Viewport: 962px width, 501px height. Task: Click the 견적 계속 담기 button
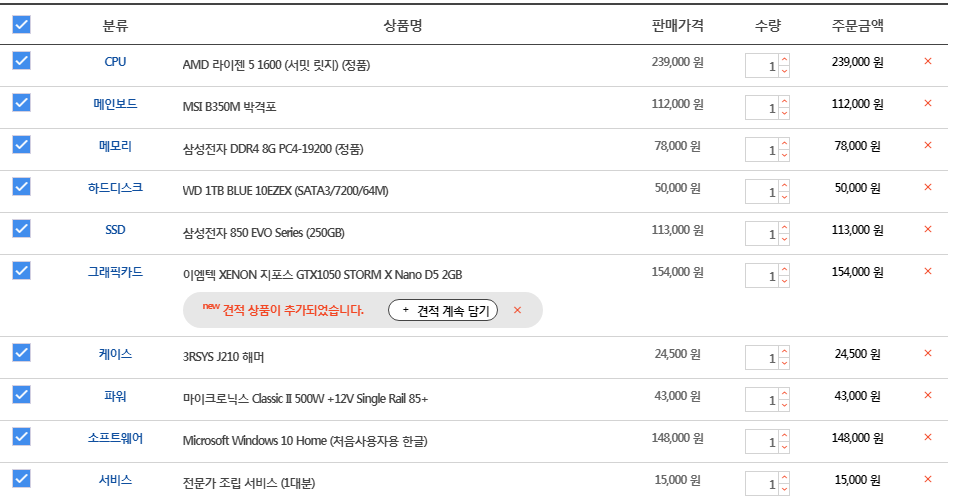tap(443, 310)
